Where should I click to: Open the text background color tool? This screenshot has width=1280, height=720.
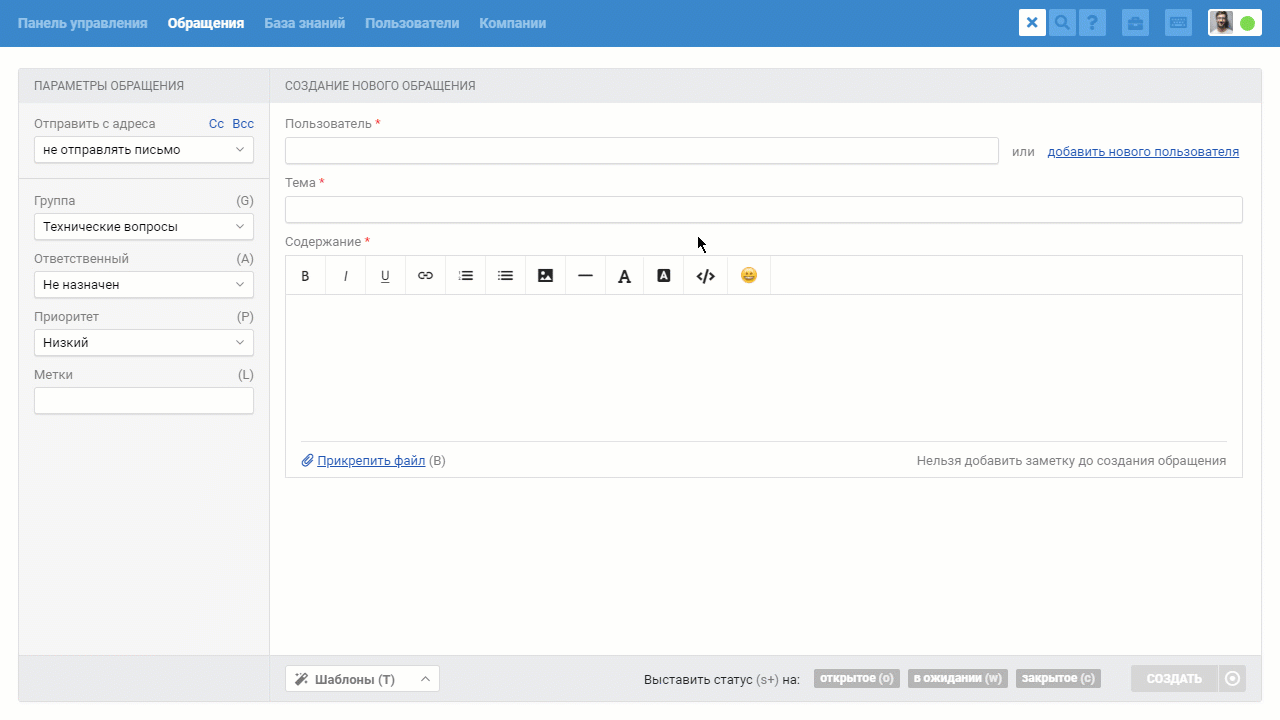tap(663, 276)
